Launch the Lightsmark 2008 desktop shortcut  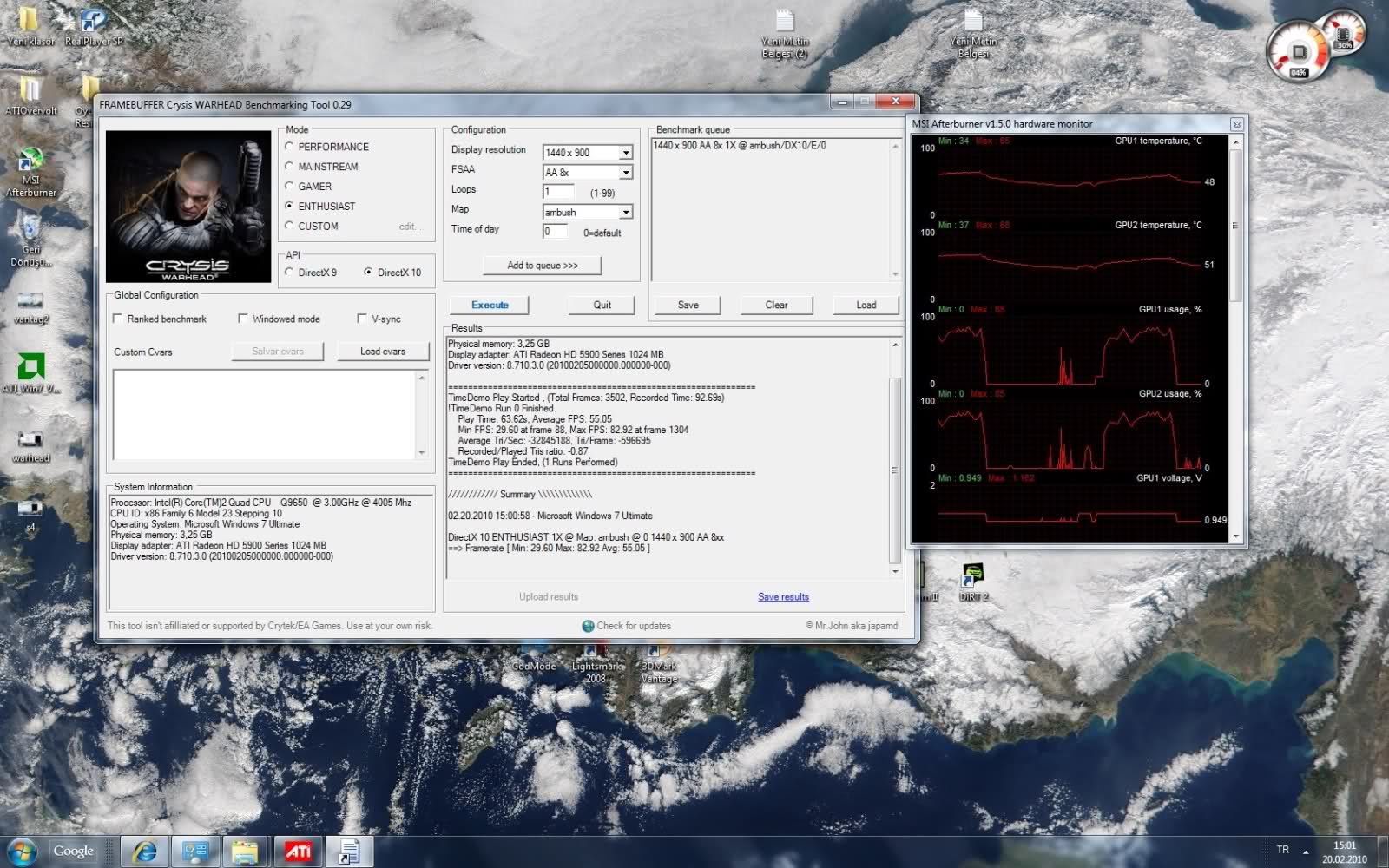(x=596, y=664)
